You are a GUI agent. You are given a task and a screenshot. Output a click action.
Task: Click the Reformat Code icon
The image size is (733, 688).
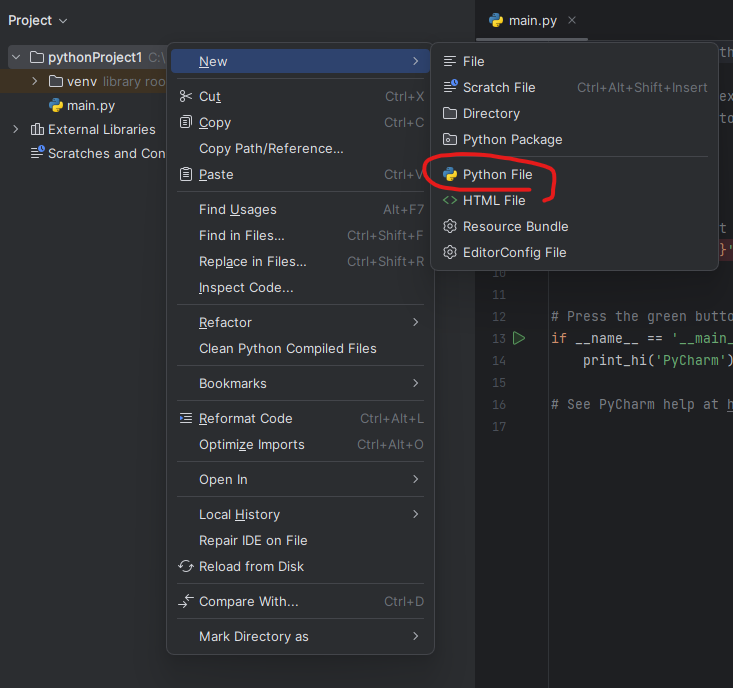pyautogui.click(x=186, y=418)
